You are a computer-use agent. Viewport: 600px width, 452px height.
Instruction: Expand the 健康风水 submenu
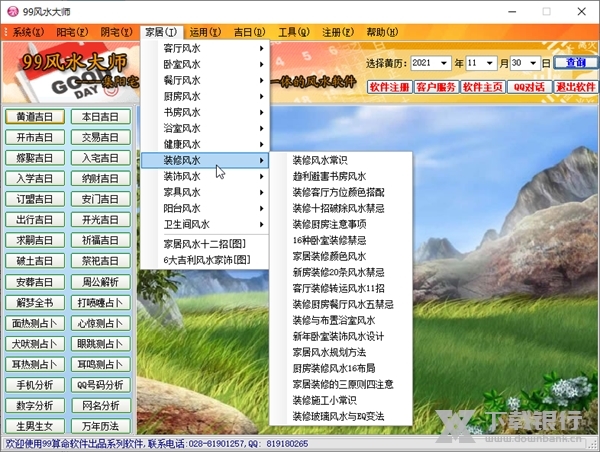click(205, 144)
